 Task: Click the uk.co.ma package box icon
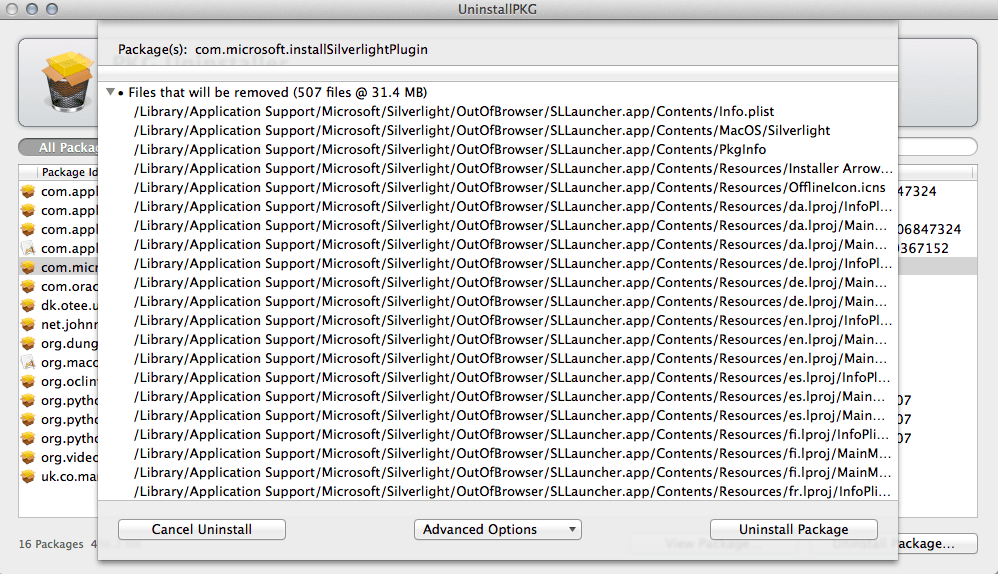(x=28, y=477)
